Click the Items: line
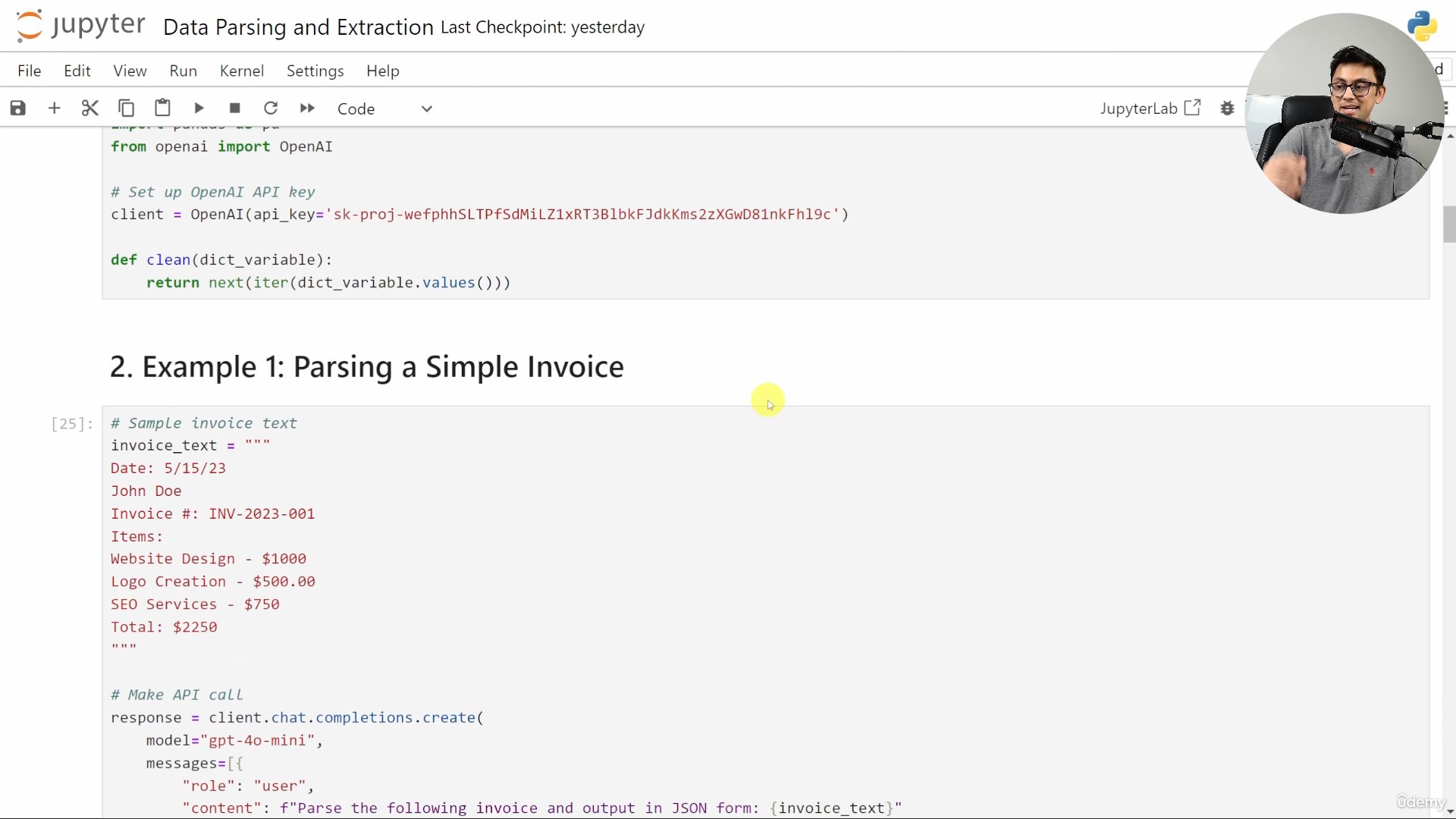The image size is (1456, 819). coord(137,537)
